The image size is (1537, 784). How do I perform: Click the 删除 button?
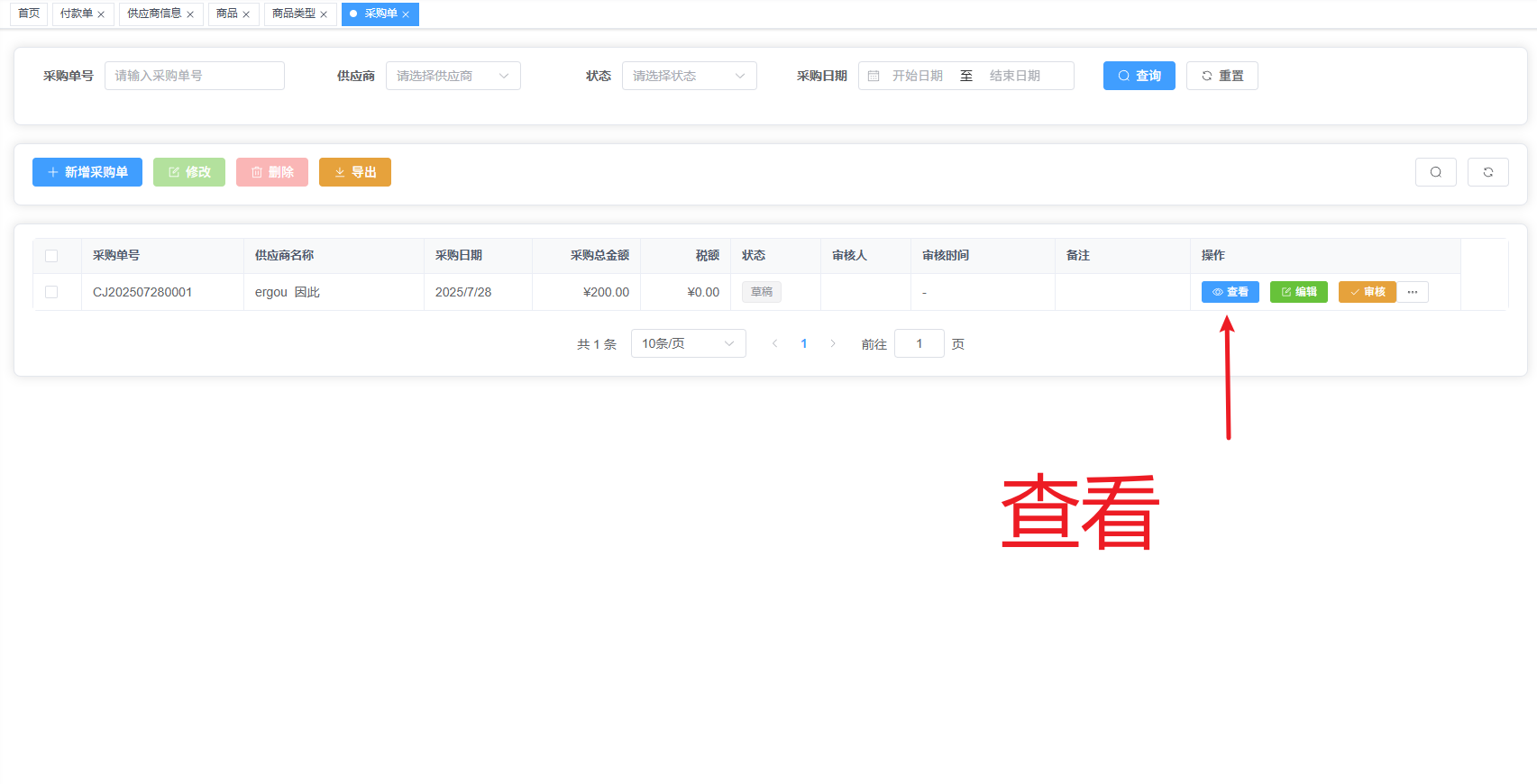272,172
